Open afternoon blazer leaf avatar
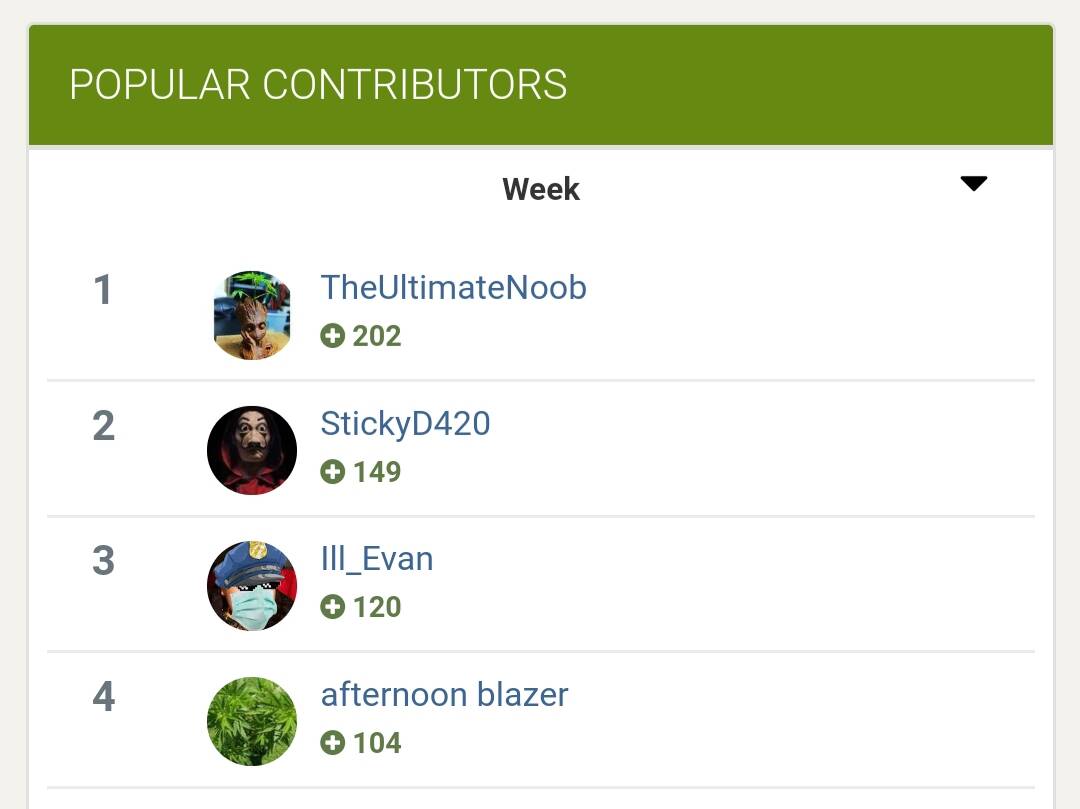 tap(252, 722)
